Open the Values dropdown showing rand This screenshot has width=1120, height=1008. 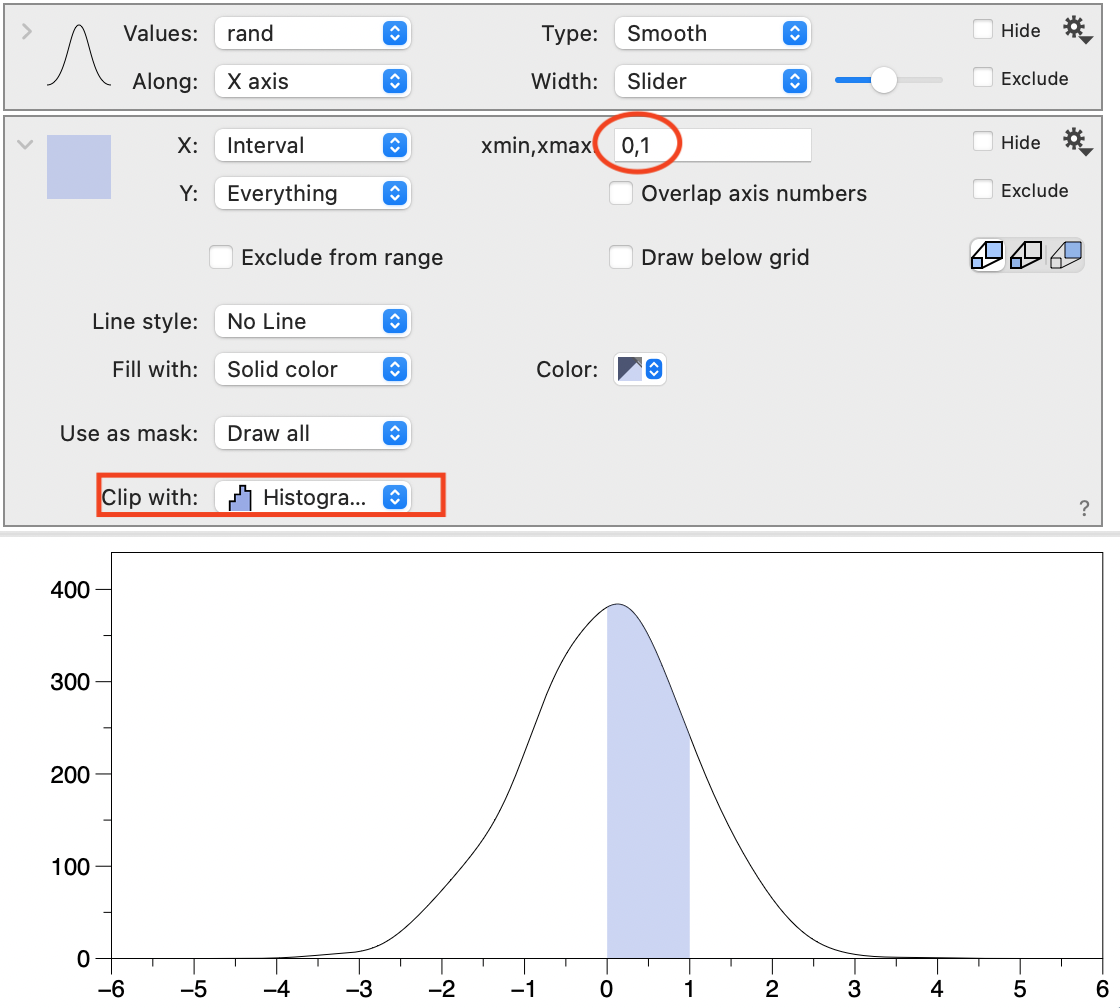click(x=312, y=33)
